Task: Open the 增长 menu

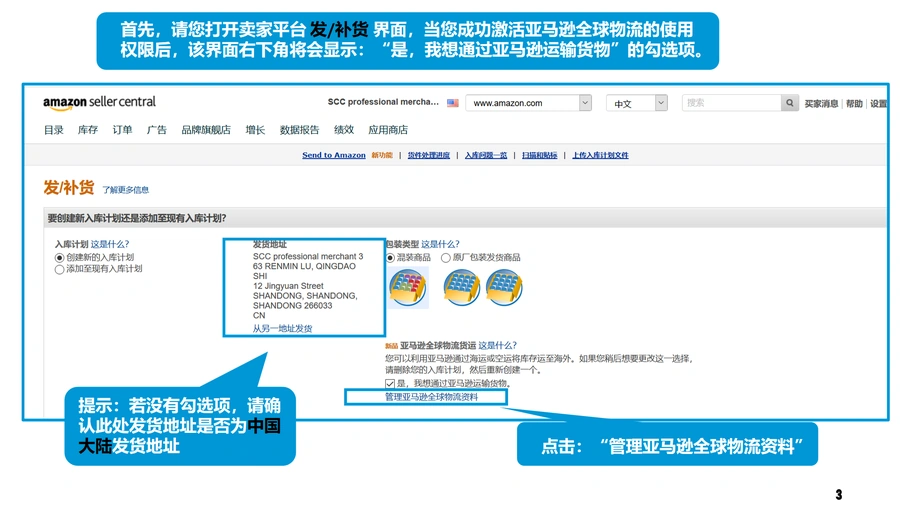Action: point(255,130)
